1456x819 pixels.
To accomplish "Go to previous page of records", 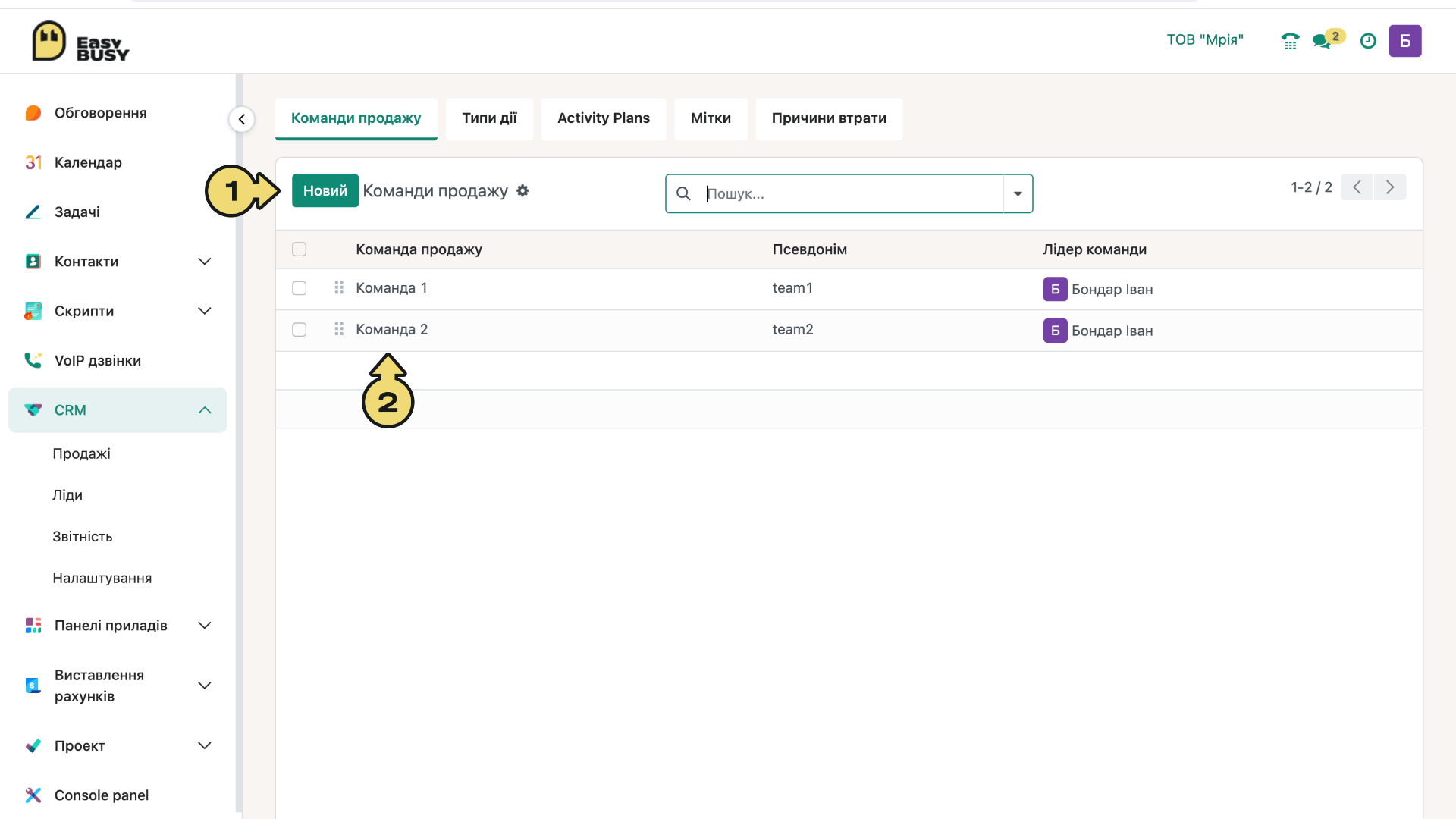I will [x=1357, y=187].
